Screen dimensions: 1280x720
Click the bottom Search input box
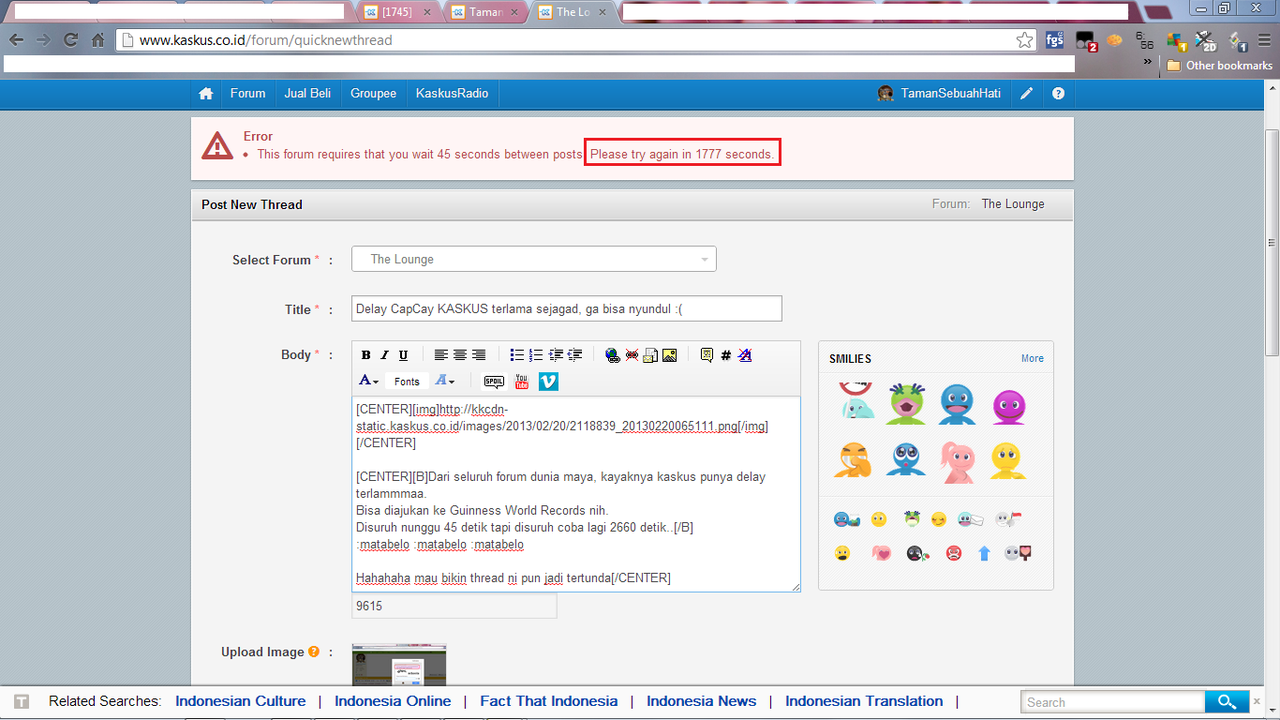[x=1113, y=702]
